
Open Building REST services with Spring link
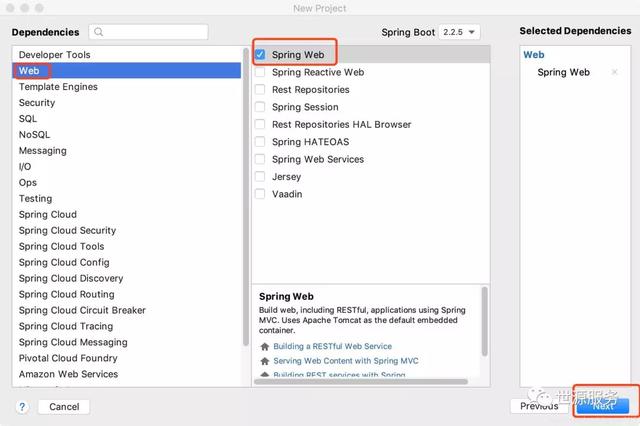pos(339,375)
